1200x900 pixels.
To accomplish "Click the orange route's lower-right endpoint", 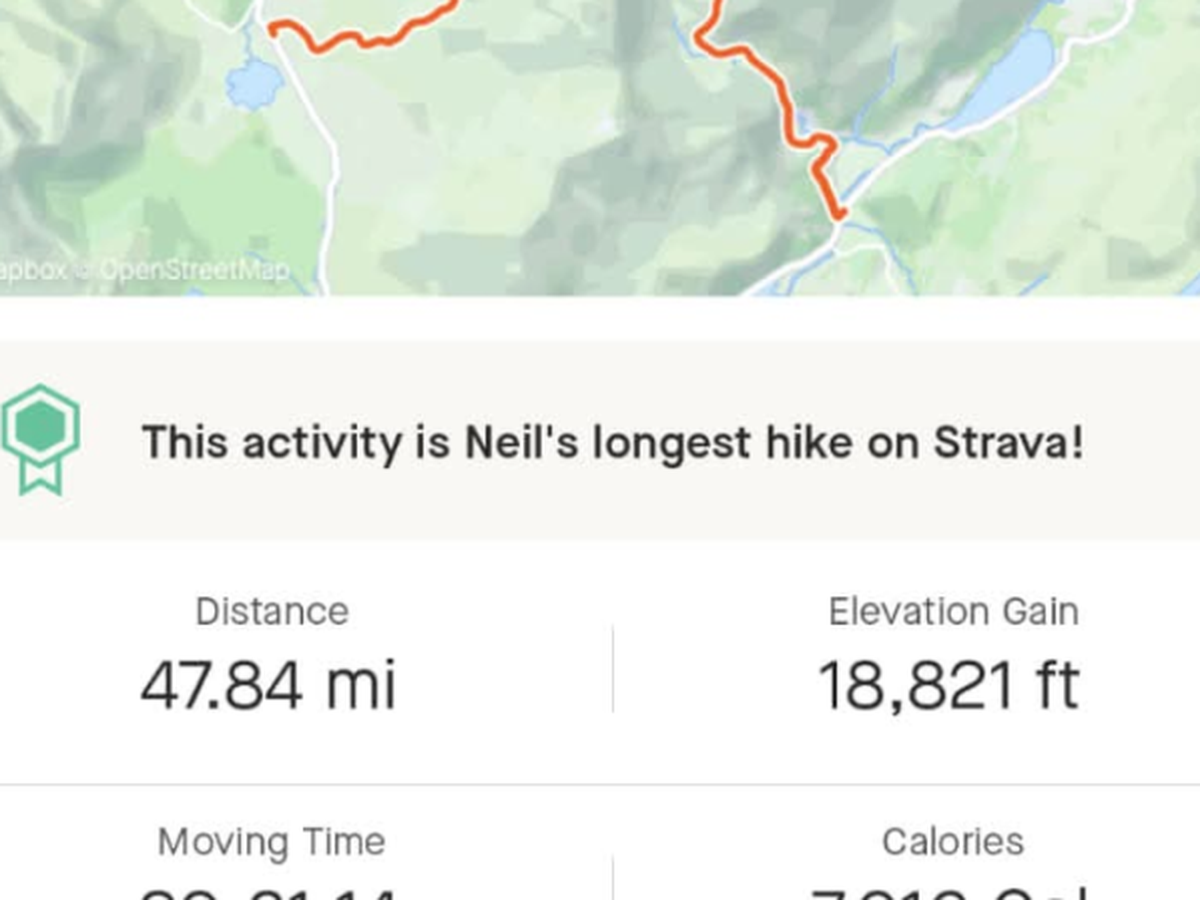I will [x=839, y=214].
